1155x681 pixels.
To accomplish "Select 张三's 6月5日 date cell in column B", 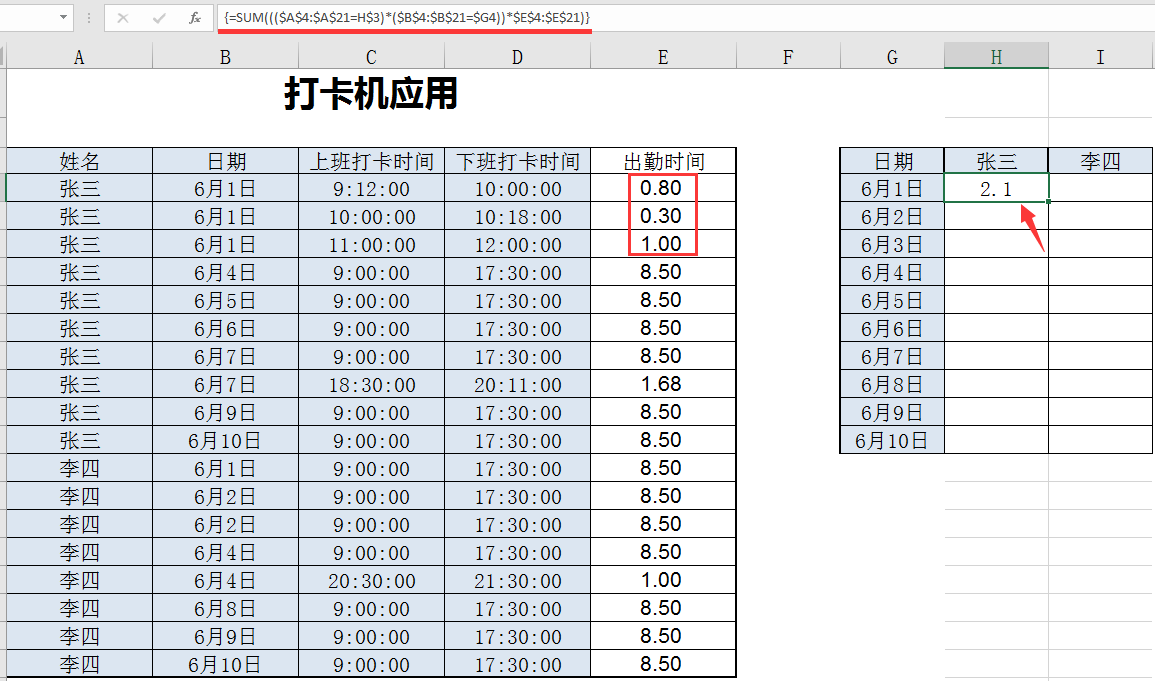I will 225,300.
